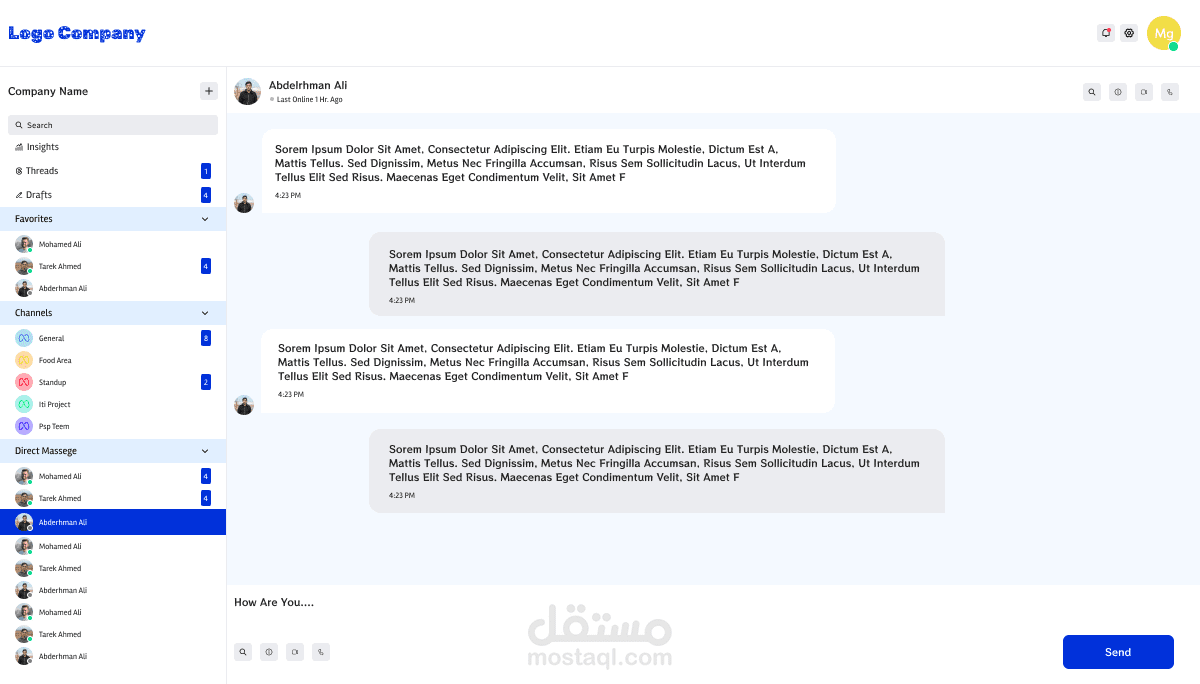Click the phone icon below message input

321,652
